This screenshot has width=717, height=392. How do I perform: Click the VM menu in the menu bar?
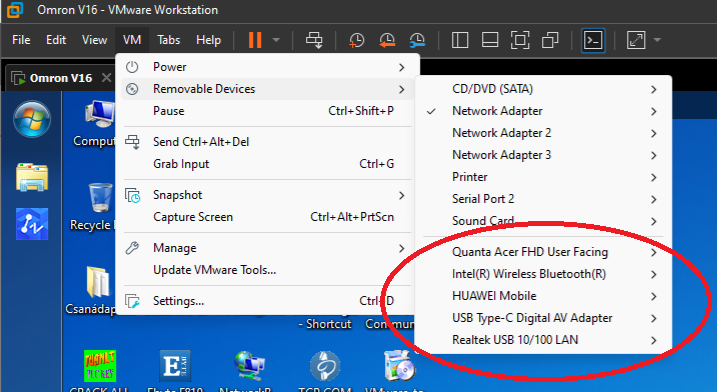click(132, 40)
